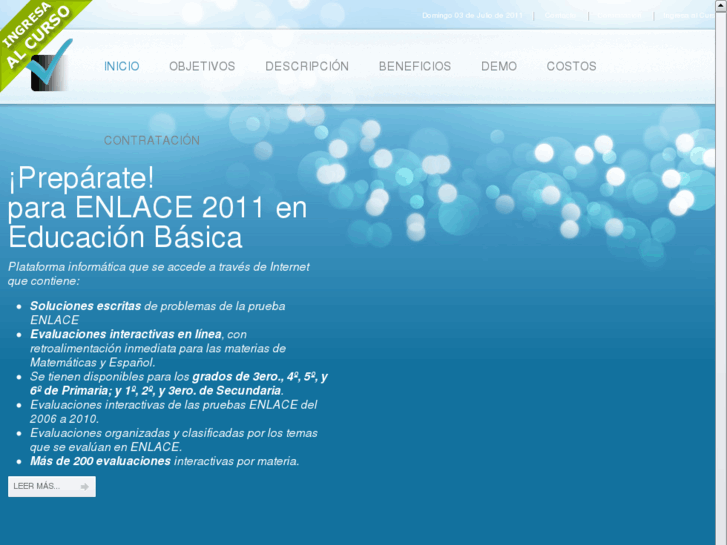
Task: Click the arrow icon on the Leer más button
Action: point(84,487)
